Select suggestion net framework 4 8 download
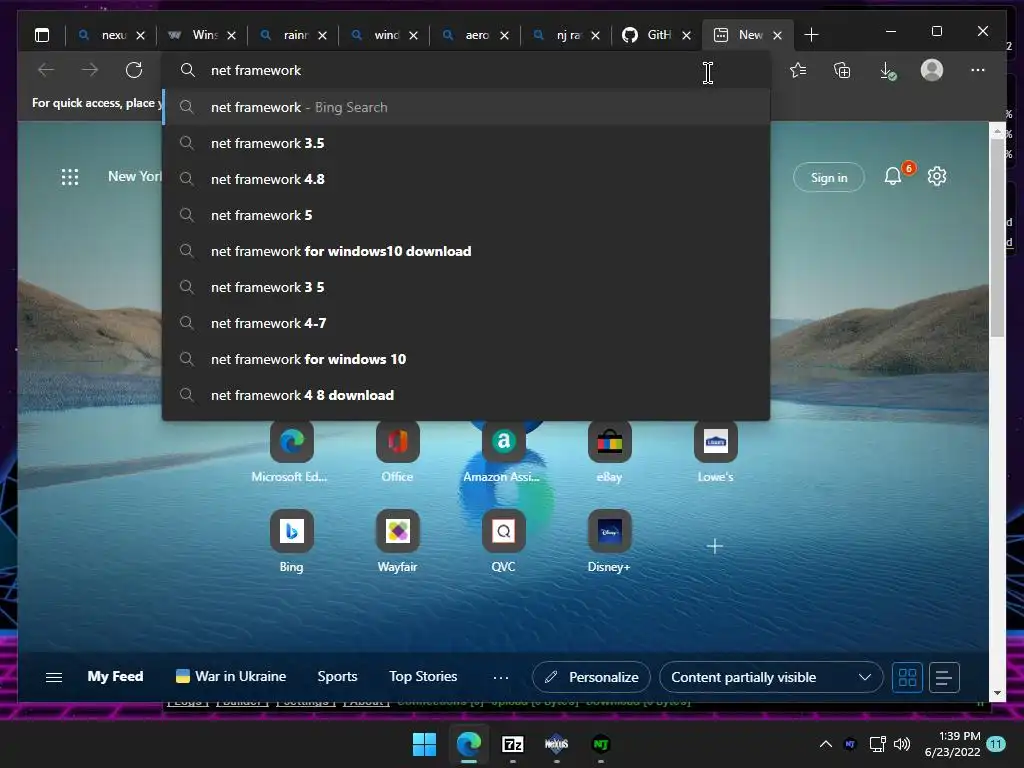The width and height of the screenshot is (1024, 768). tap(466, 395)
